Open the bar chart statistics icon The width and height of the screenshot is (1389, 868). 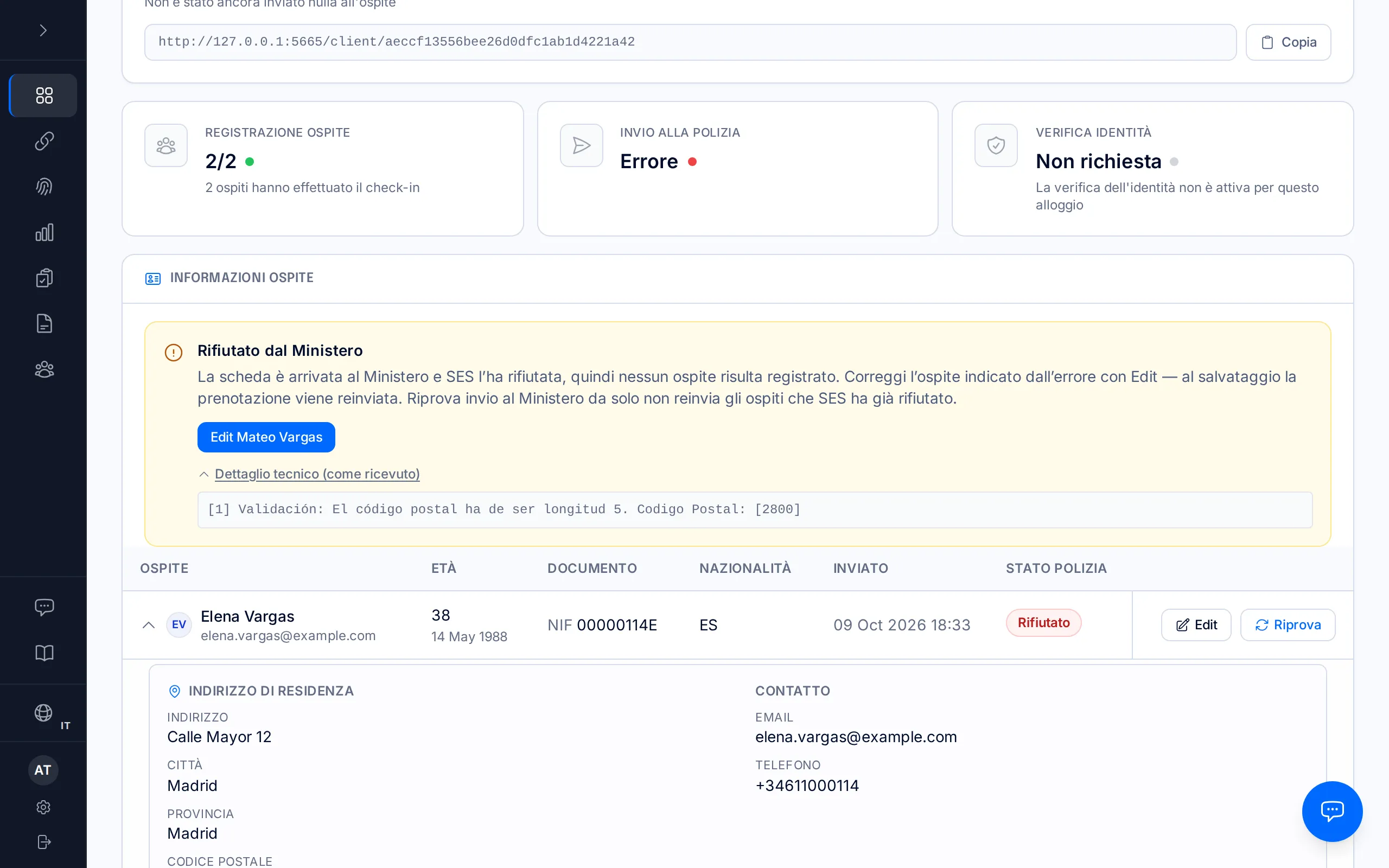click(43, 232)
